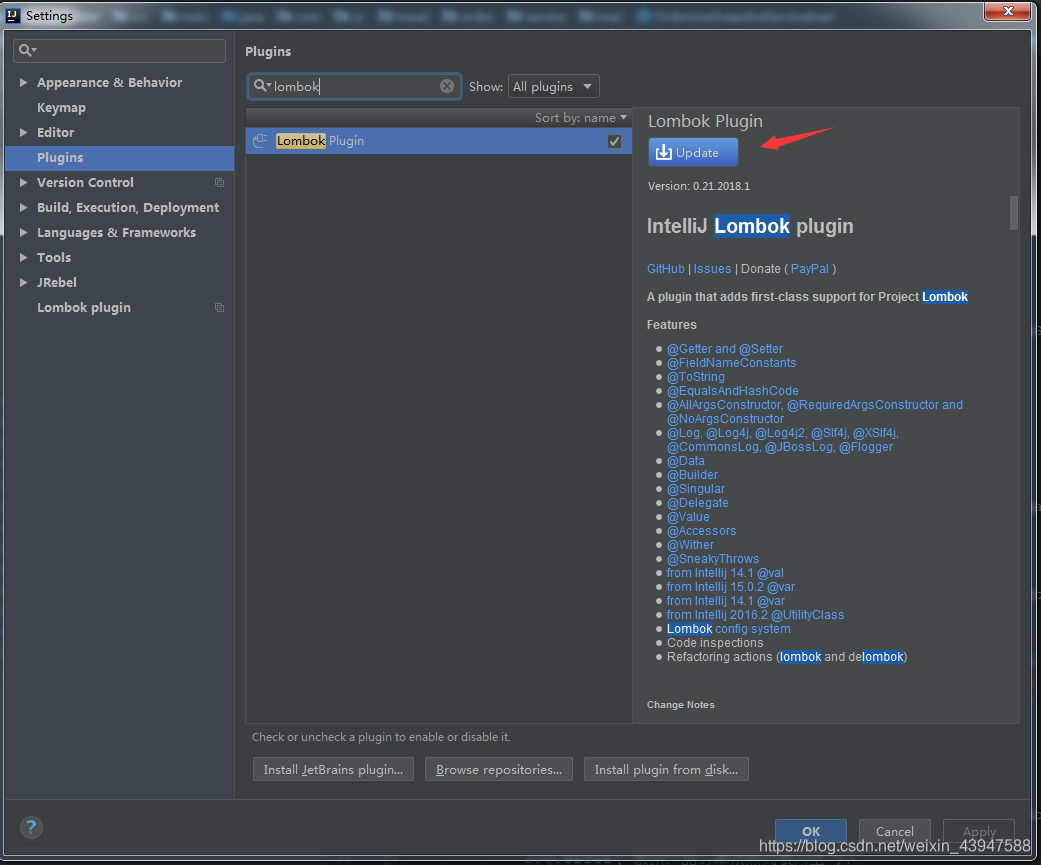The height and width of the screenshot is (865, 1041).
Task: Clear the lombok search text
Action: coord(447,86)
